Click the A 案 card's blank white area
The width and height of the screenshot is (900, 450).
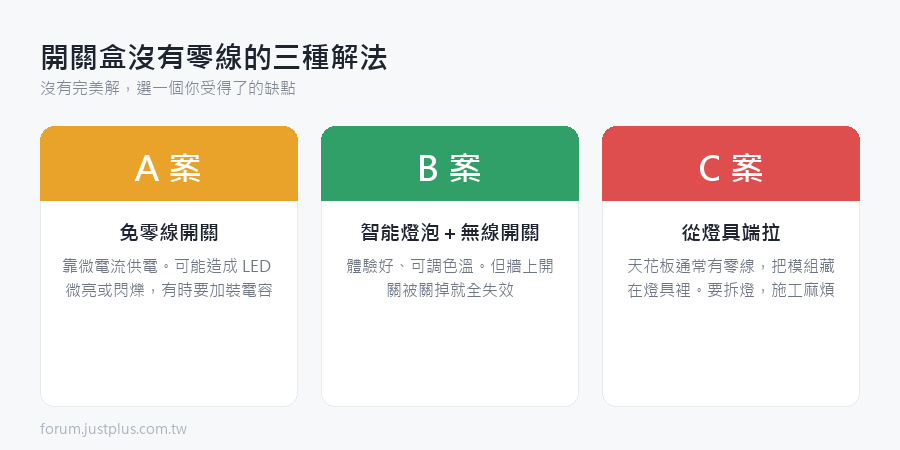(x=169, y=353)
